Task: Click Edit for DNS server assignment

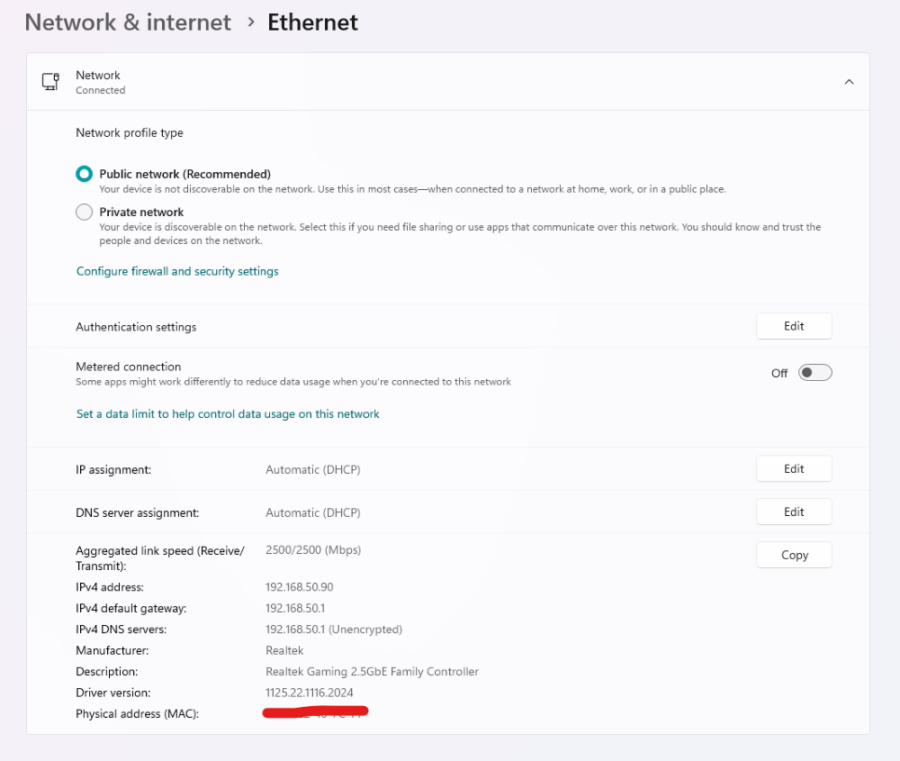Action: 794,512
